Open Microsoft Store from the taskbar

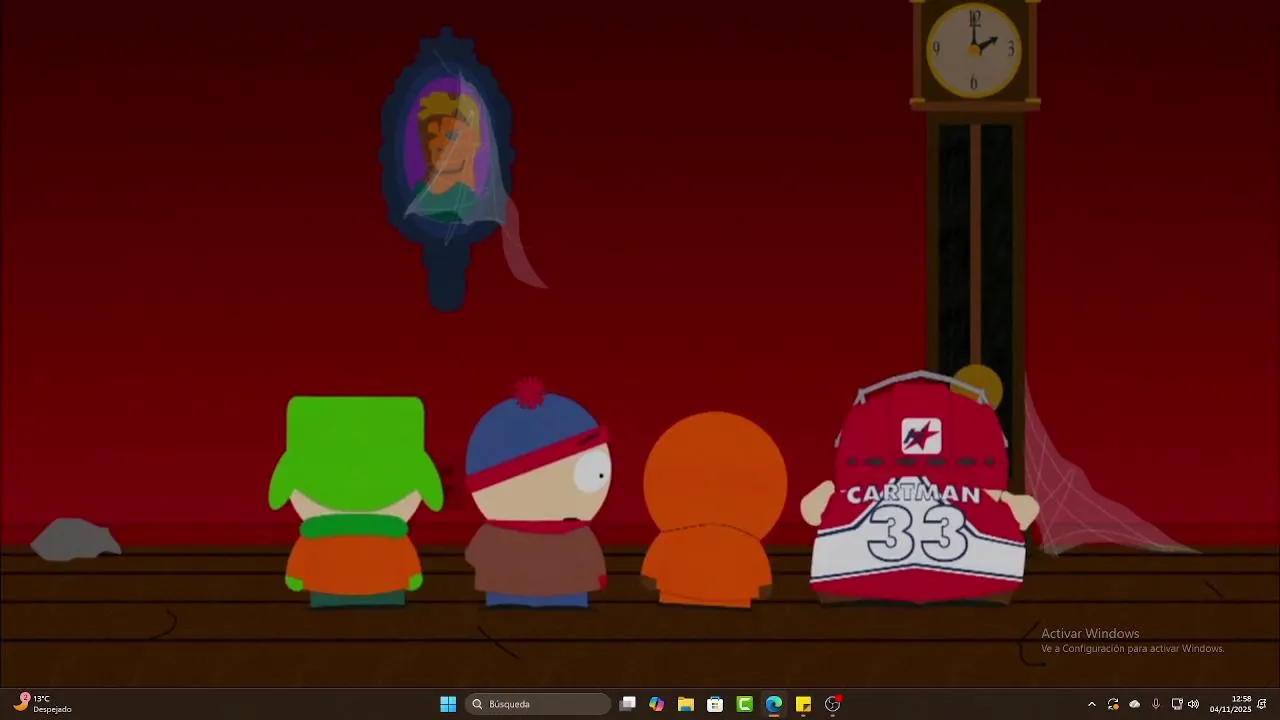[x=715, y=704]
